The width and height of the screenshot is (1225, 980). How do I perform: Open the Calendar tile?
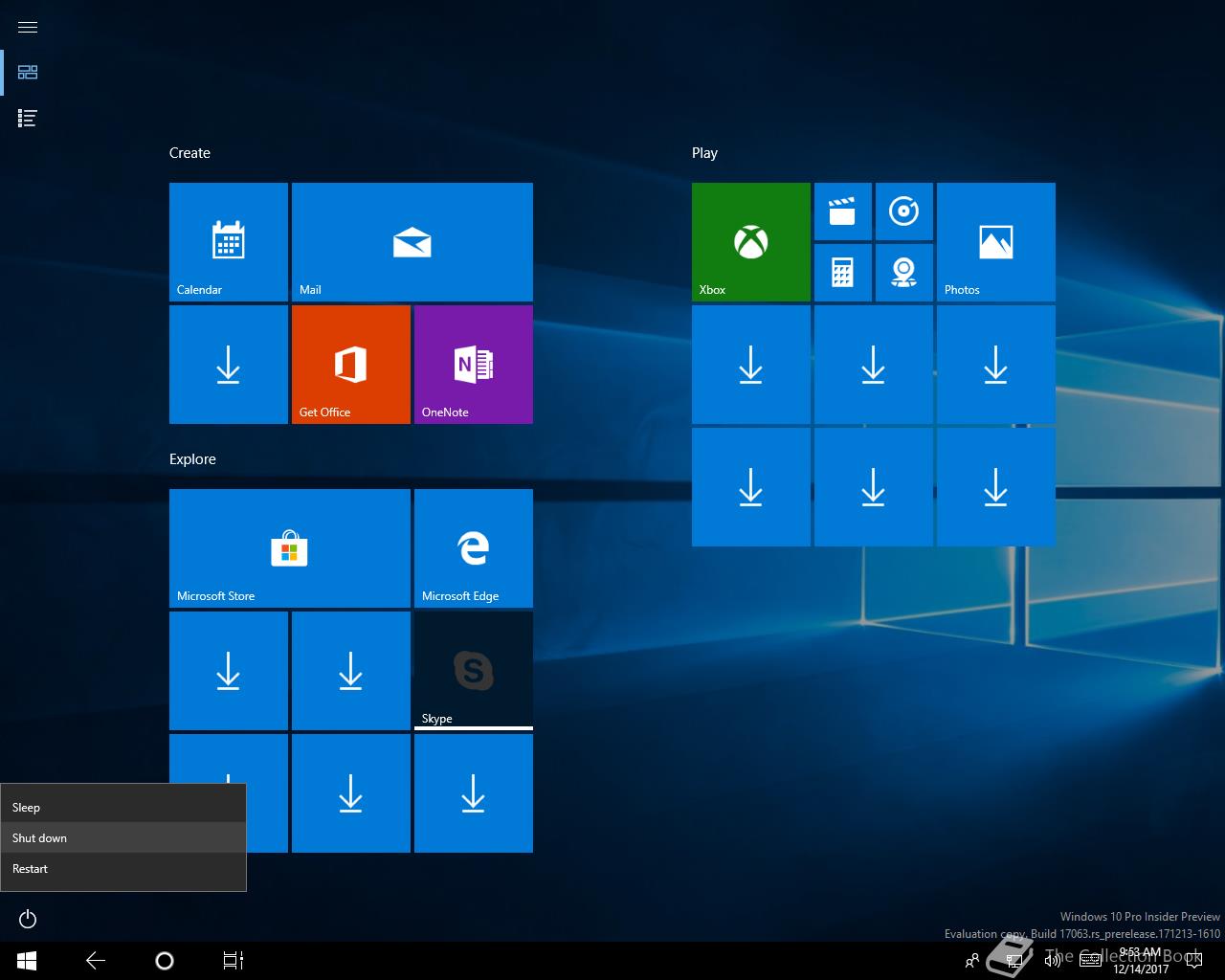(x=229, y=242)
